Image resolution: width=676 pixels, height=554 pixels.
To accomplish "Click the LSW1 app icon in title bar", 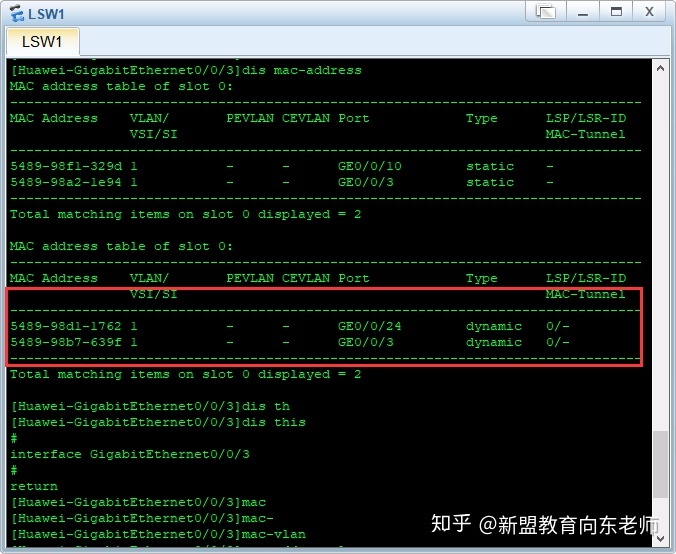I will click(16, 13).
